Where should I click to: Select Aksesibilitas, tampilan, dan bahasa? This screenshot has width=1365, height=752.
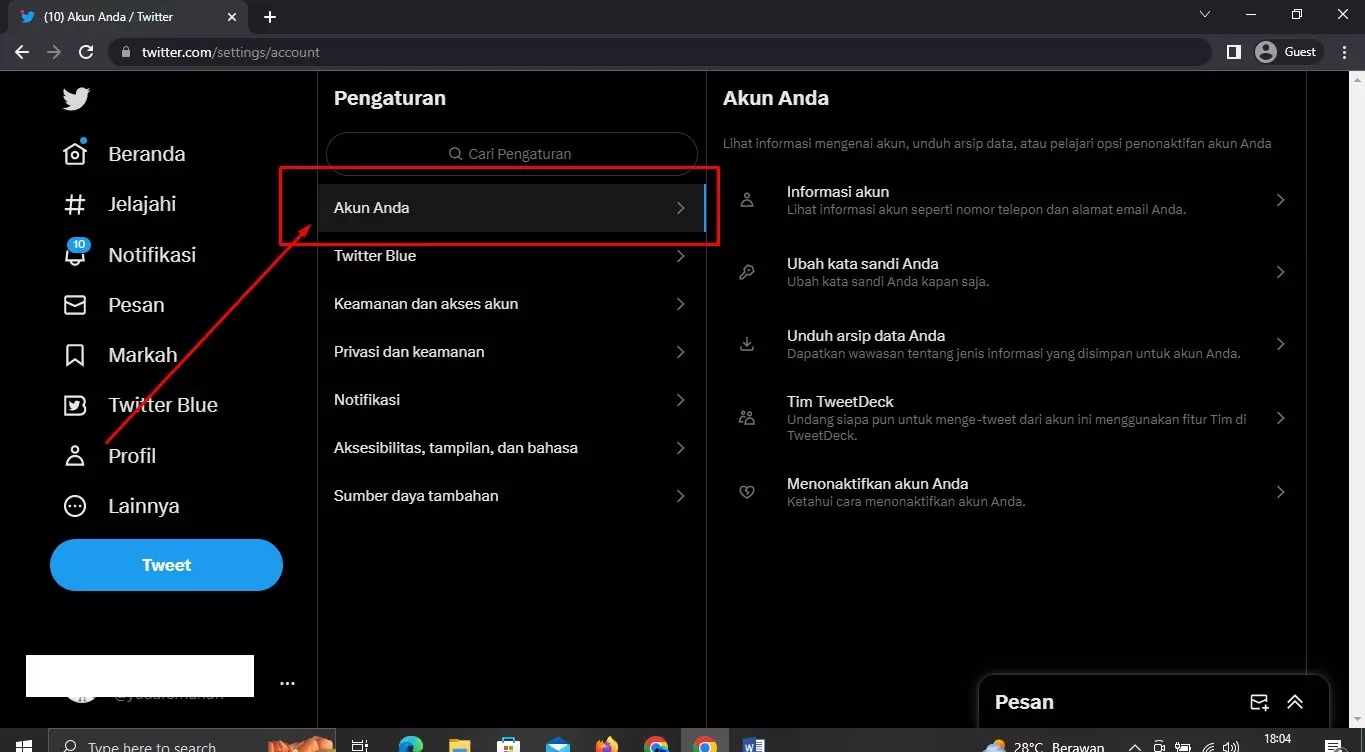pos(512,448)
